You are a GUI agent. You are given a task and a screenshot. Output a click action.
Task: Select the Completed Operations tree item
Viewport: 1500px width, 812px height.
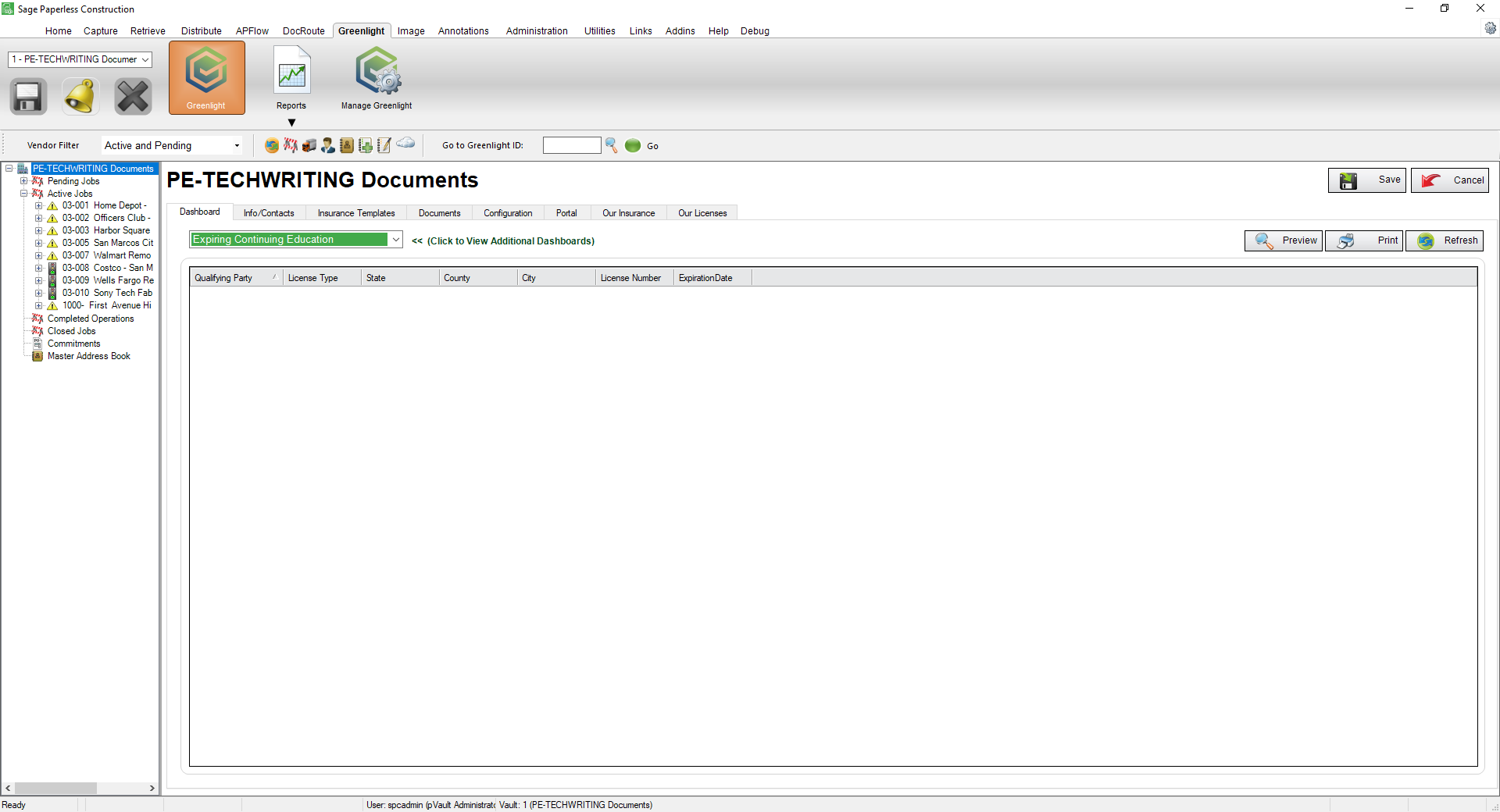pos(91,319)
